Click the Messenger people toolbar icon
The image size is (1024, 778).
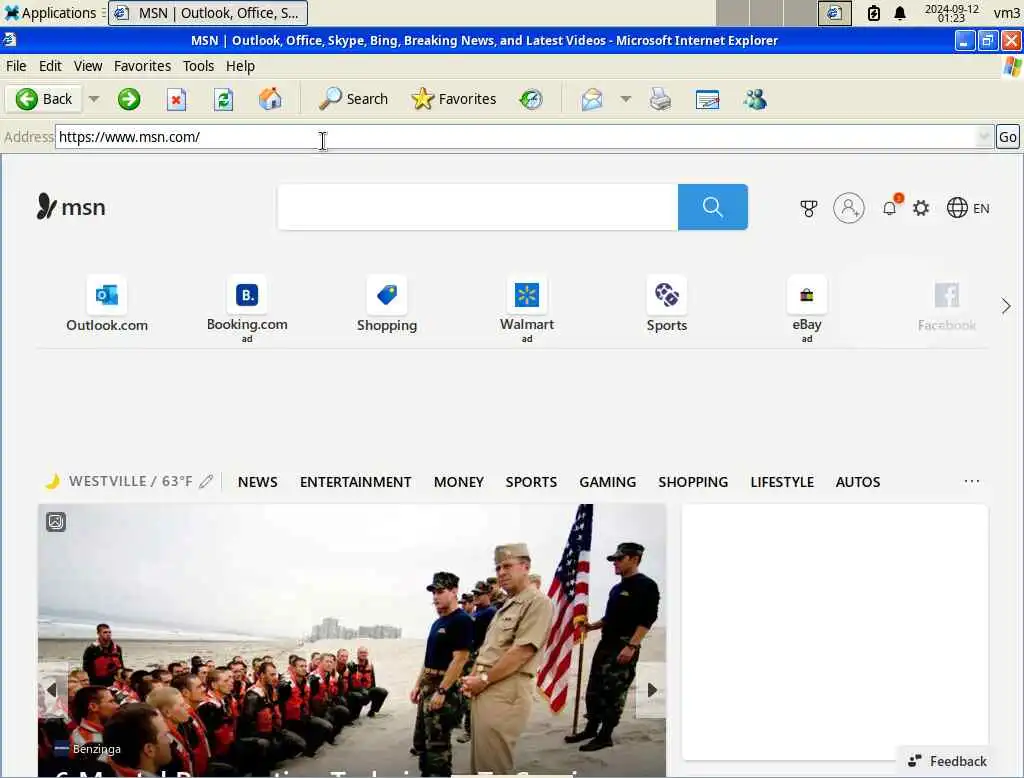coord(755,99)
